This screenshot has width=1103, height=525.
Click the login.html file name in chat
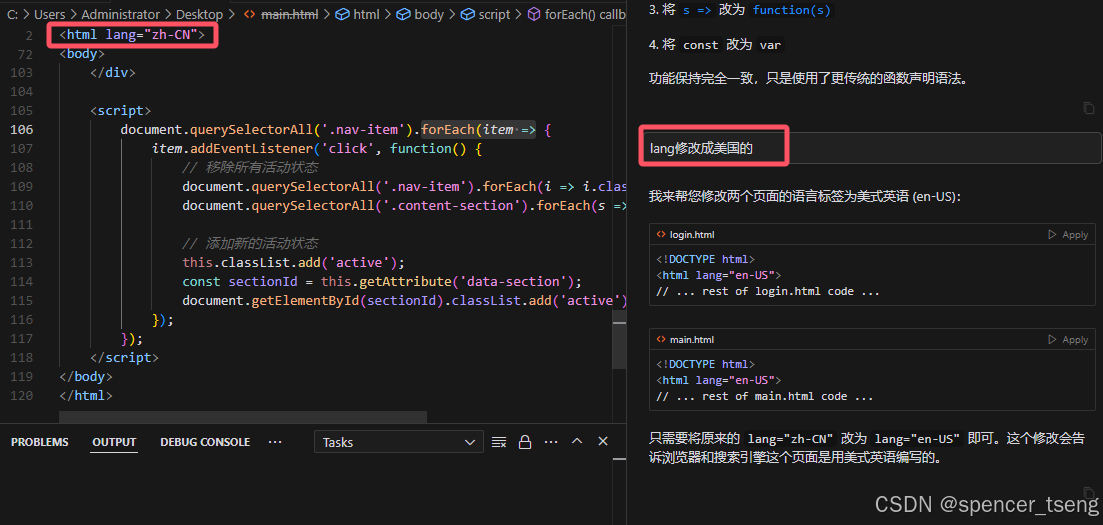tap(692, 234)
